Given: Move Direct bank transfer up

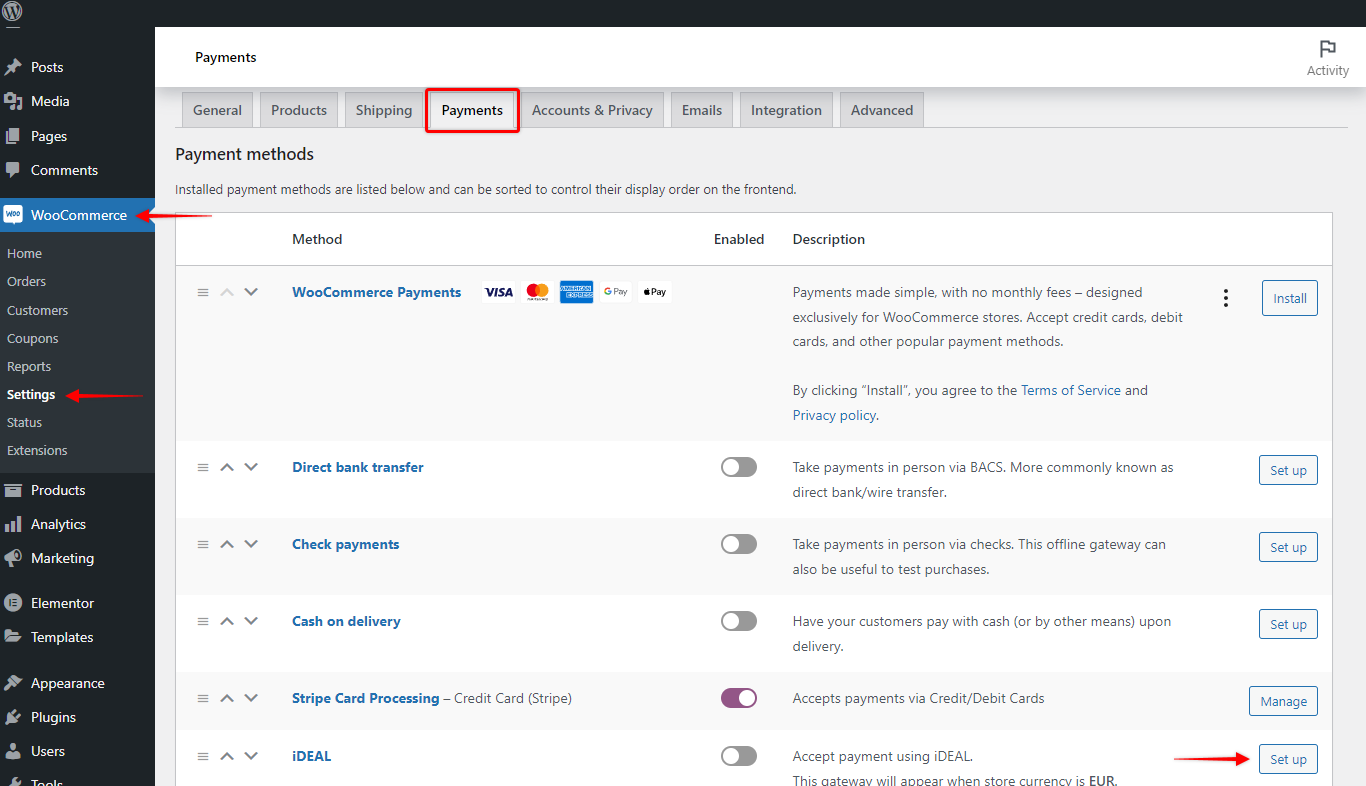Looking at the screenshot, I should pyautogui.click(x=227, y=467).
